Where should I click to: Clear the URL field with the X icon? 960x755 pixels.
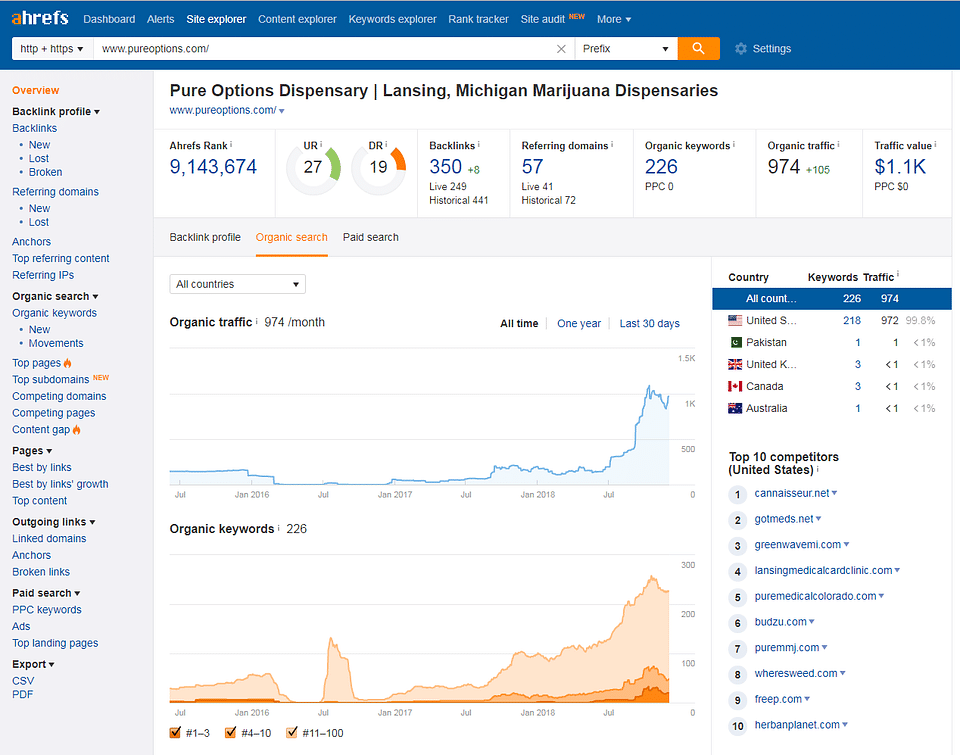pos(561,49)
